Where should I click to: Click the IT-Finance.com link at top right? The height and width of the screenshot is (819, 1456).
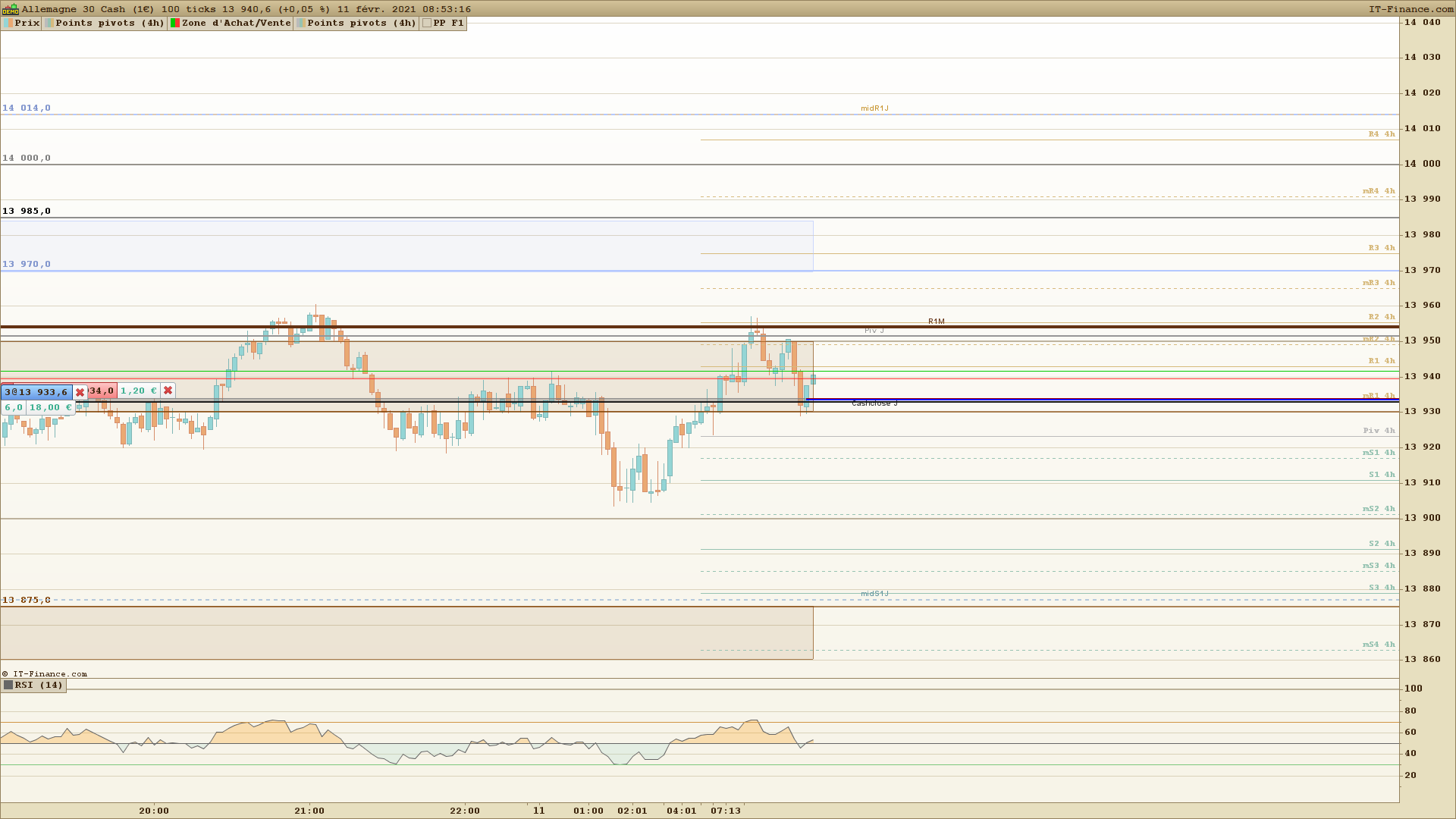coord(1410,9)
